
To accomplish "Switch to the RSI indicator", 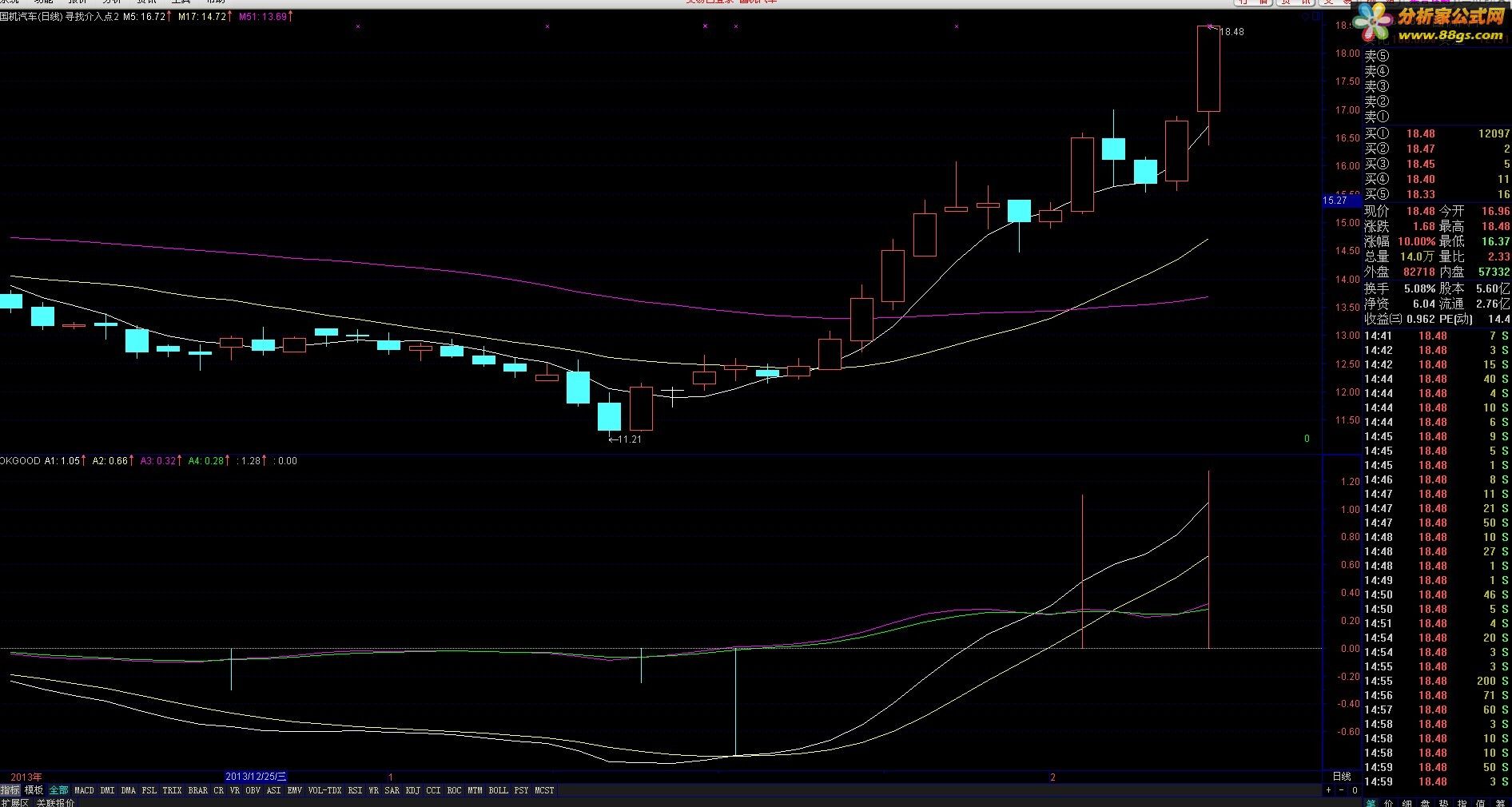I will coord(355,790).
